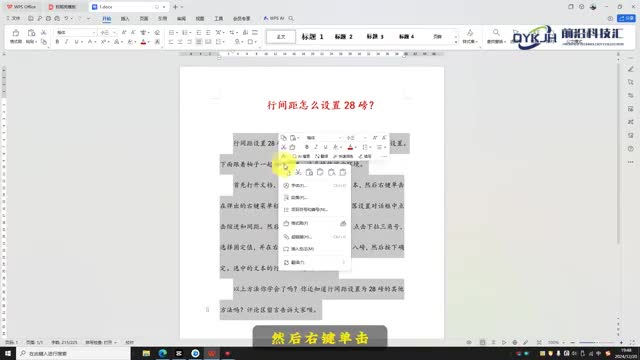Click the left alignment icon in ribbon
The image size is (640, 360).
tap(171, 42)
